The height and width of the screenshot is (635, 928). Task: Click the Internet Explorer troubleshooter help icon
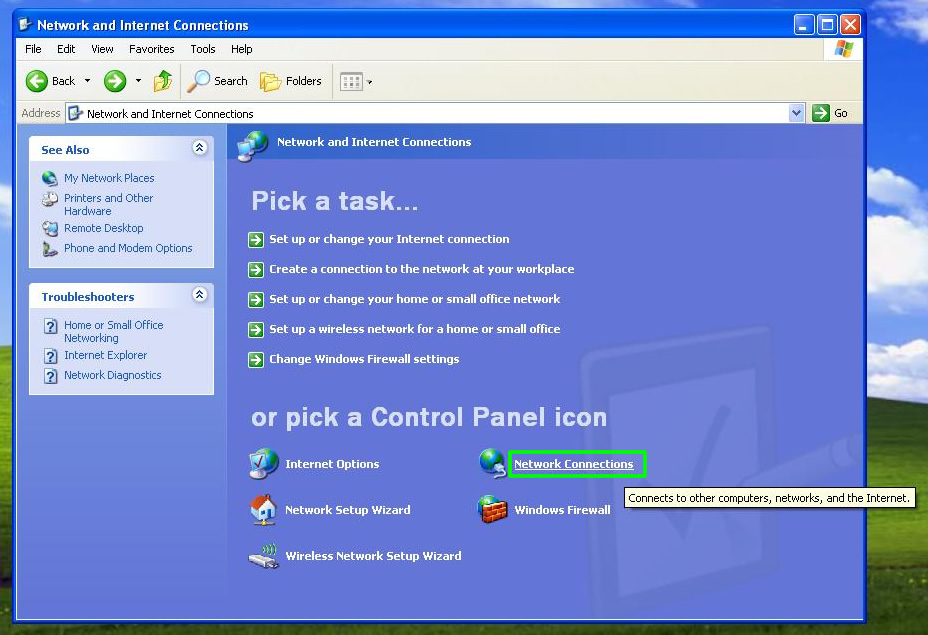click(51, 356)
